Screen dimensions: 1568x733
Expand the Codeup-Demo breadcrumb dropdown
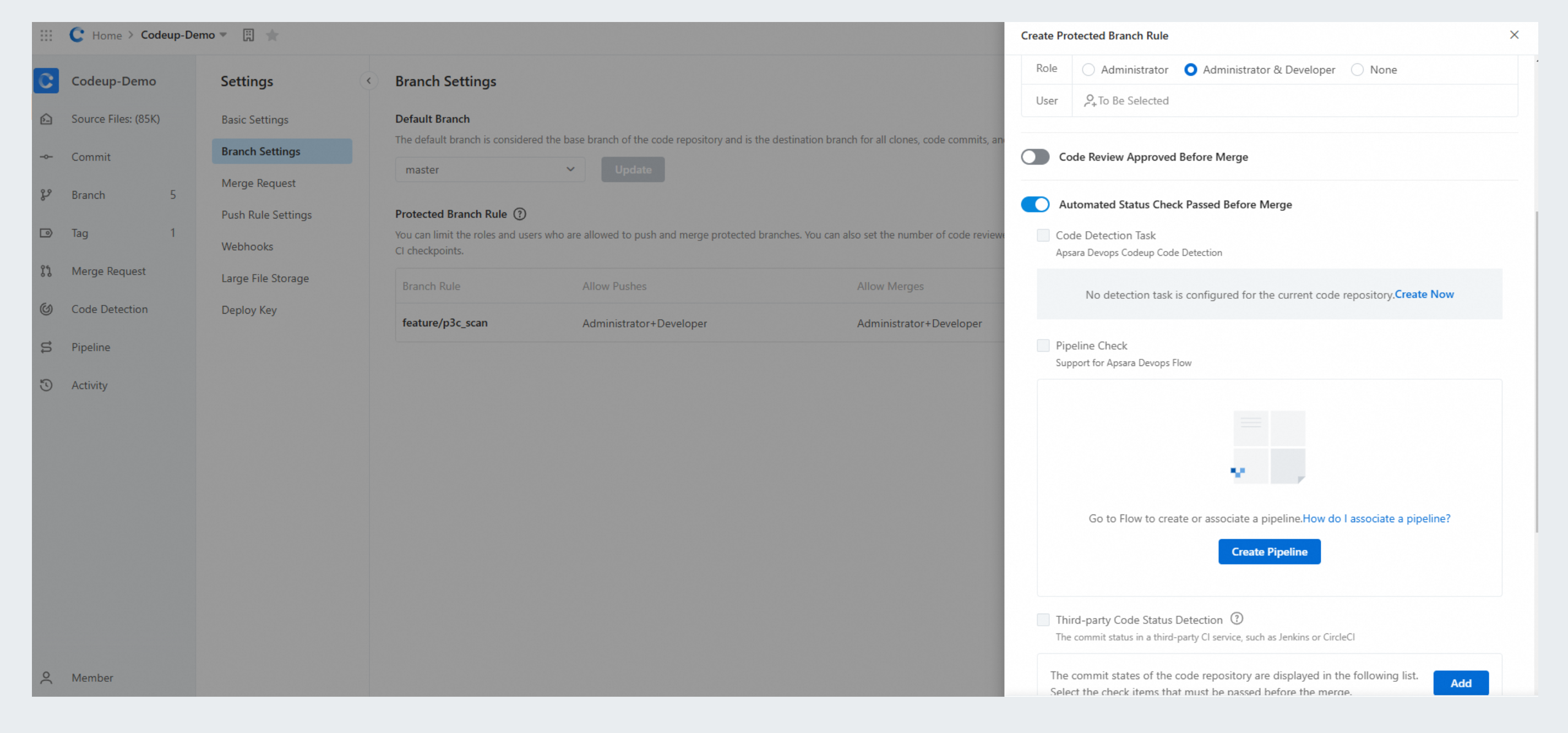tap(224, 35)
